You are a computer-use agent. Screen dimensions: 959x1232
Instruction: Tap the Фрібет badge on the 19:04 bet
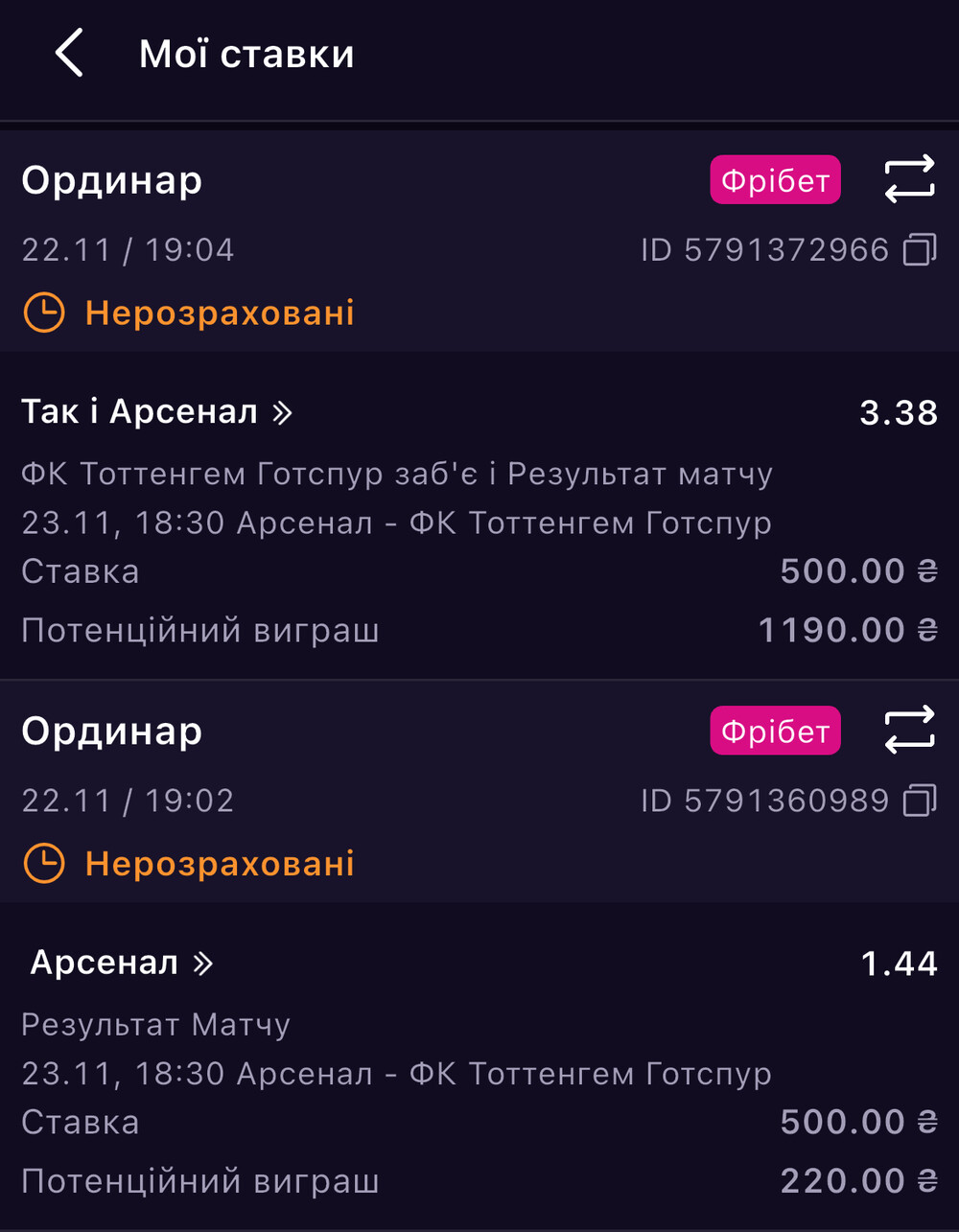[775, 180]
